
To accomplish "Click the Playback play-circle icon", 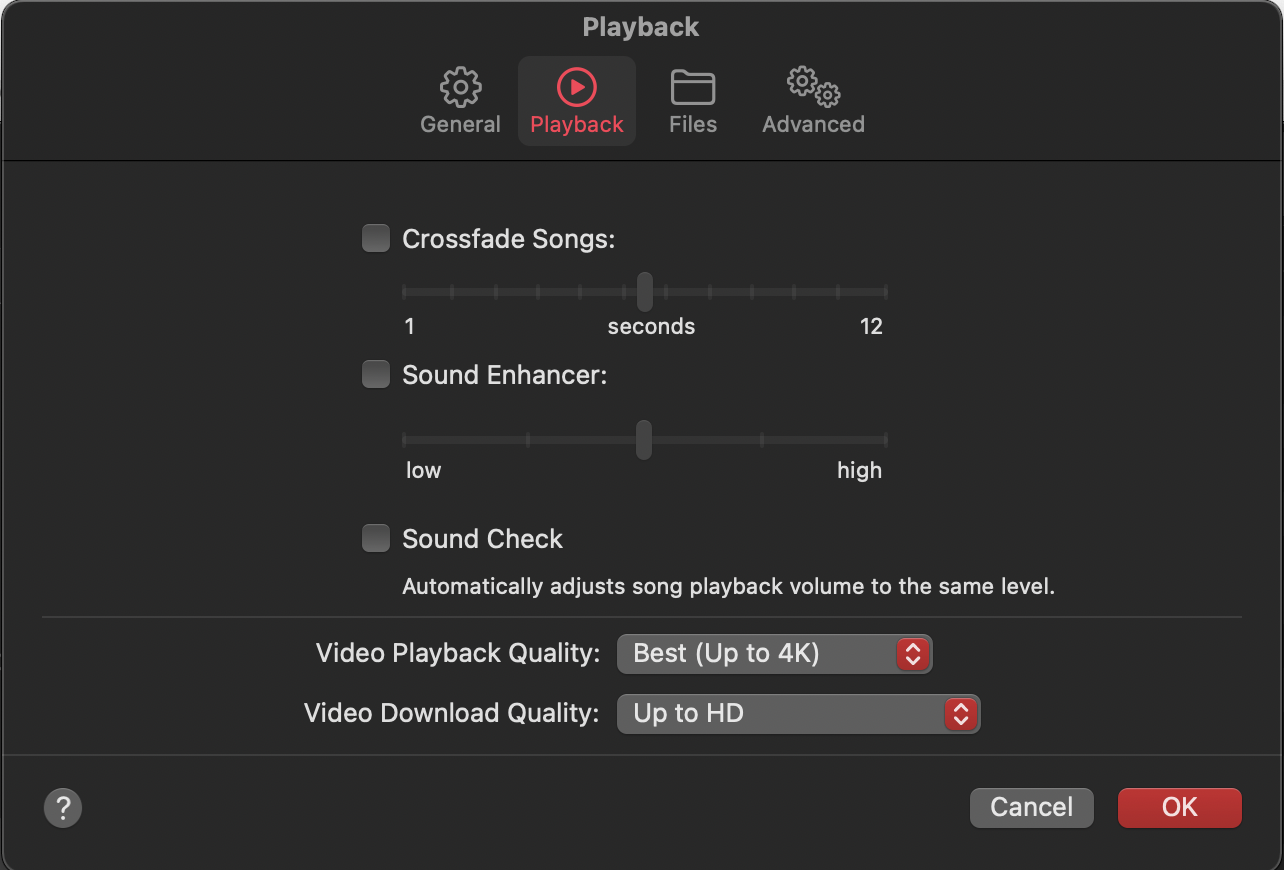I will (577, 88).
